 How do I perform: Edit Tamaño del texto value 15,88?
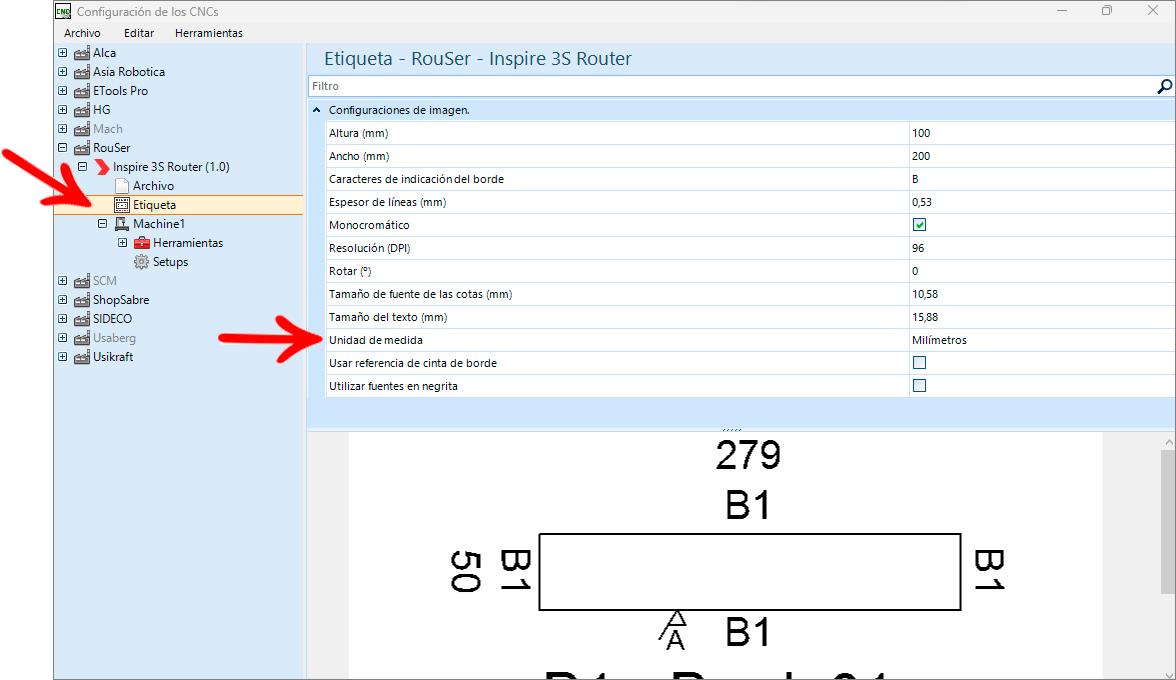coord(1041,317)
